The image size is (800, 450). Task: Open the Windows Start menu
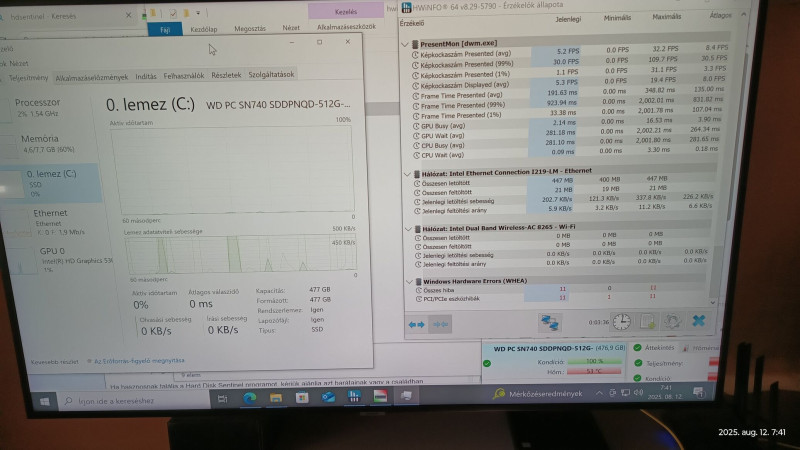pyautogui.click(x=44, y=402)
